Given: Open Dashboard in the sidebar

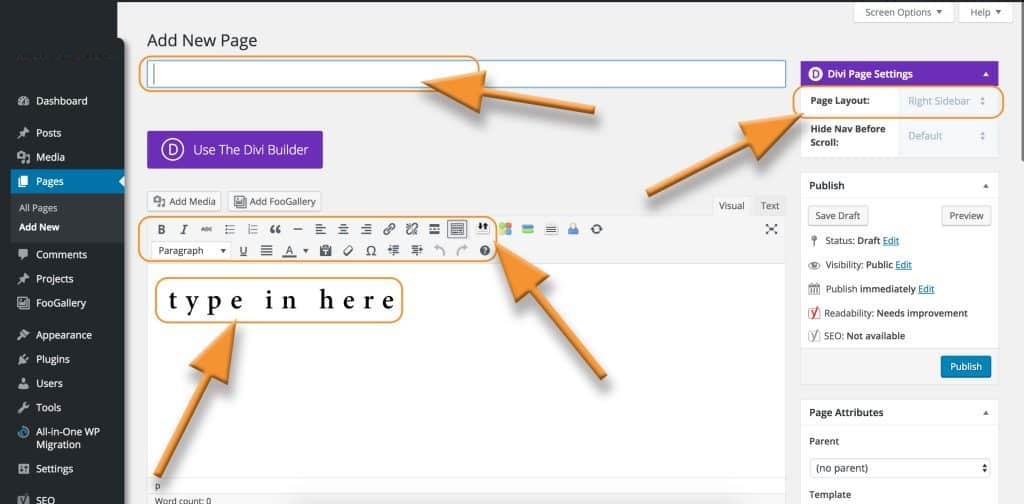Looking at the screenshot, I should pos(61,101).
